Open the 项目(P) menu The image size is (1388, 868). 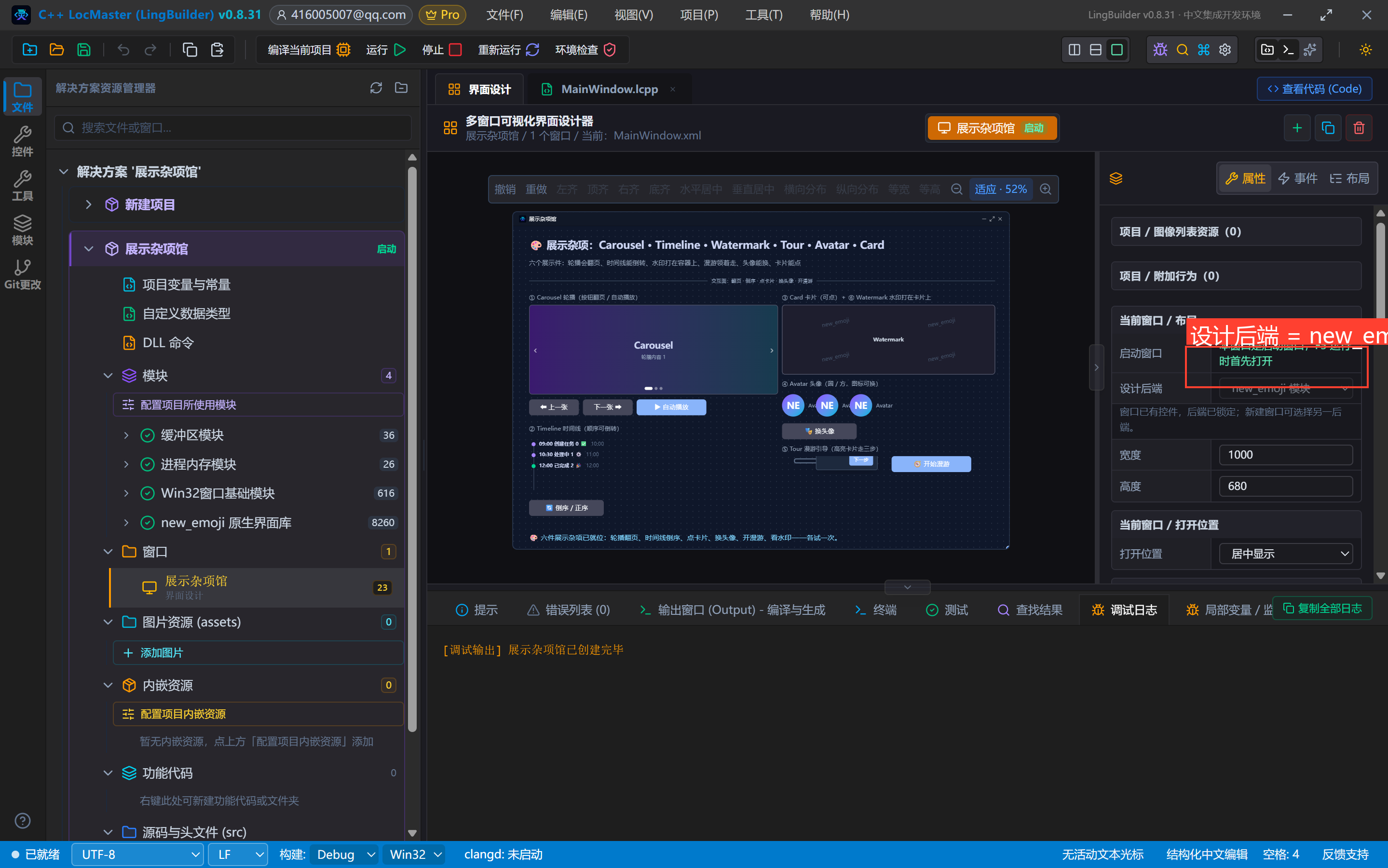(x=699, y=15)
